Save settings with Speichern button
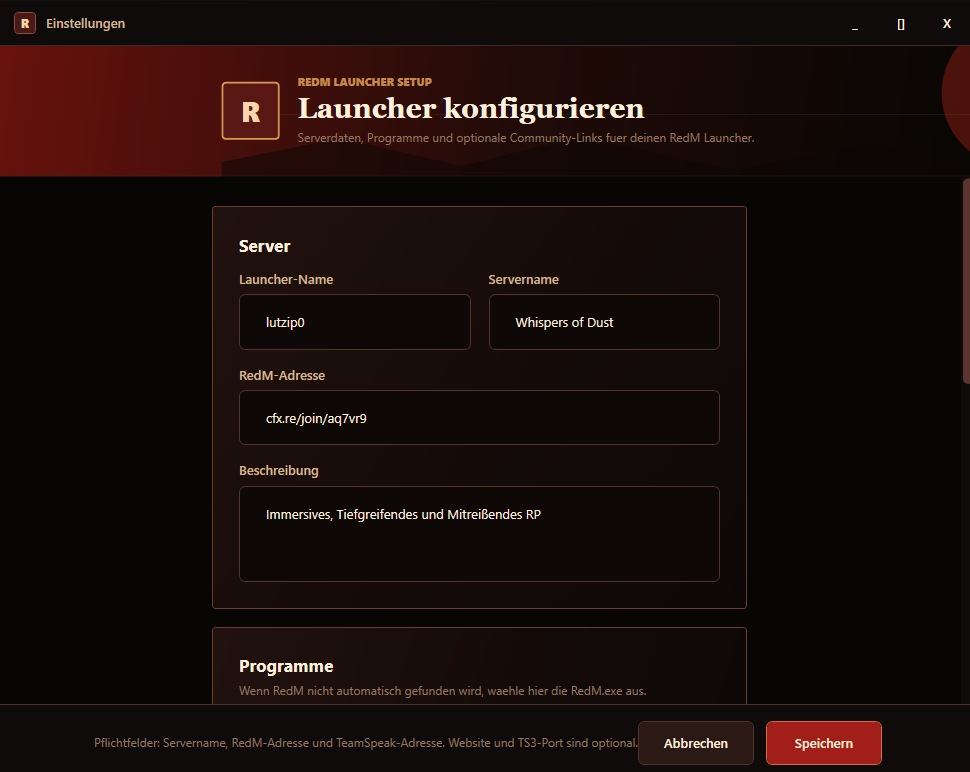This screenshot has height=772, width=970. click(x=823, y=743)
